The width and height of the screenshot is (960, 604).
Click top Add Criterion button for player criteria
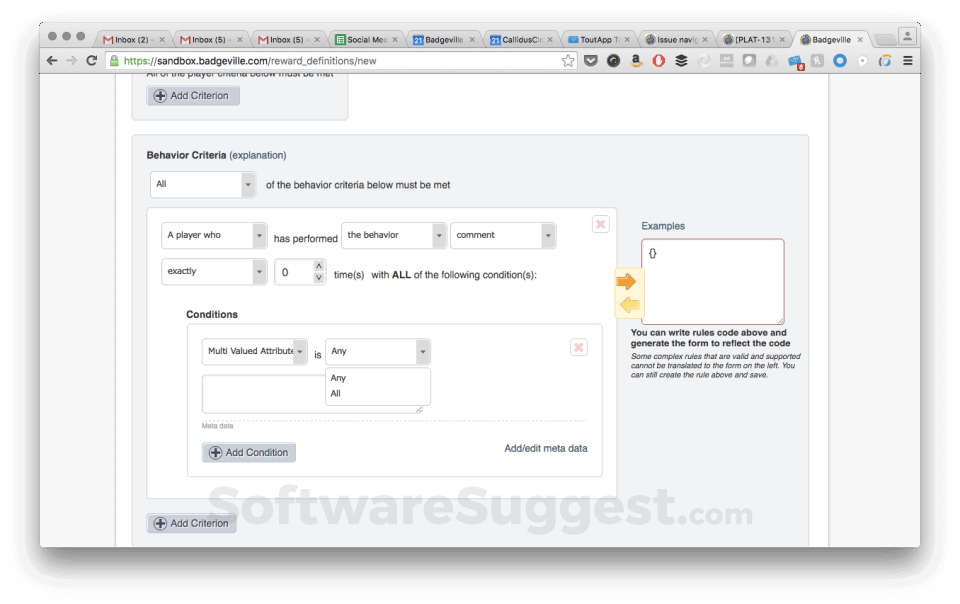[x=193, y=95]
